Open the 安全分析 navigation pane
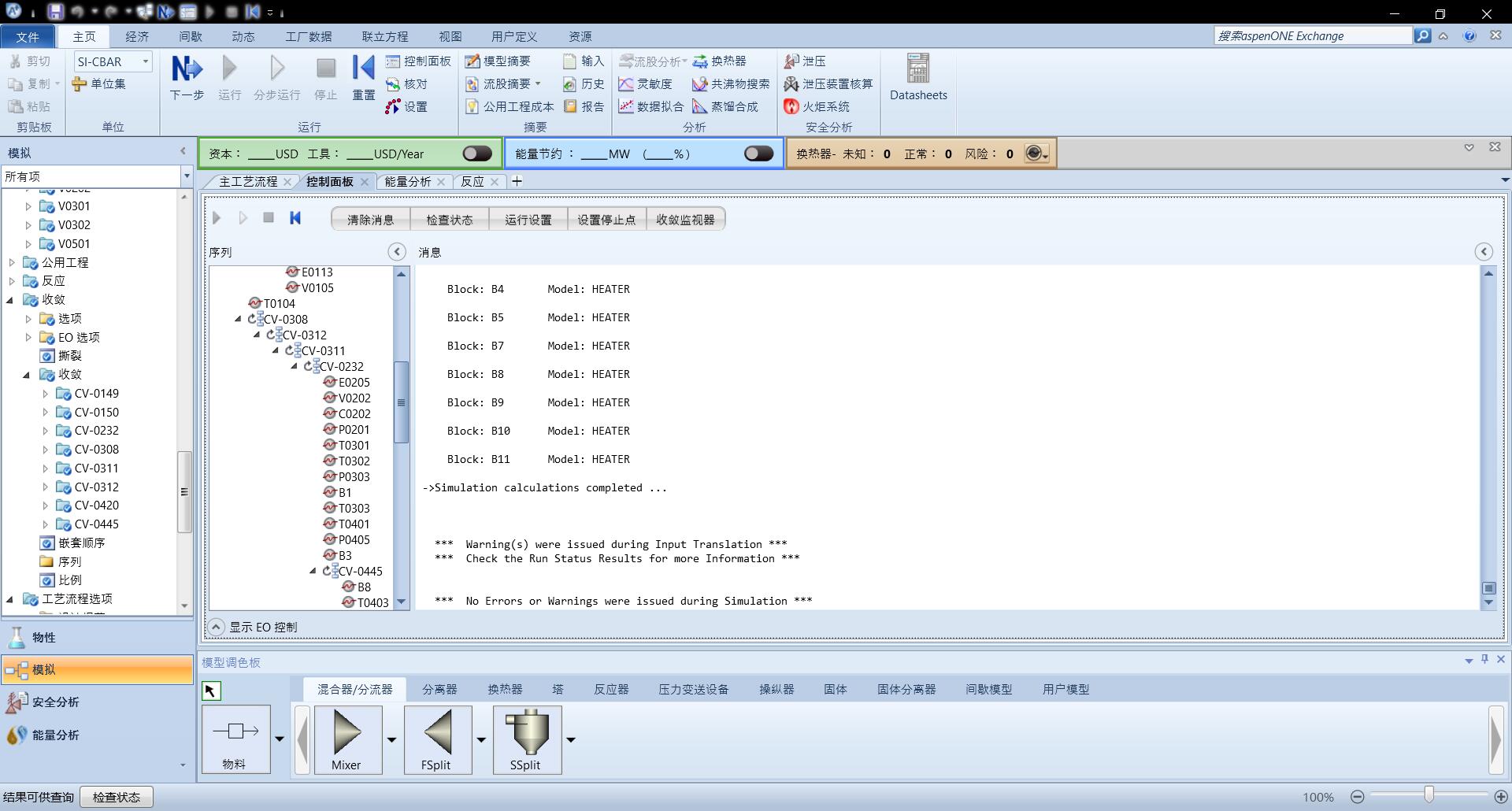Image resolution: width=1512 pixels, height=811 pixels. pos(97,702)
